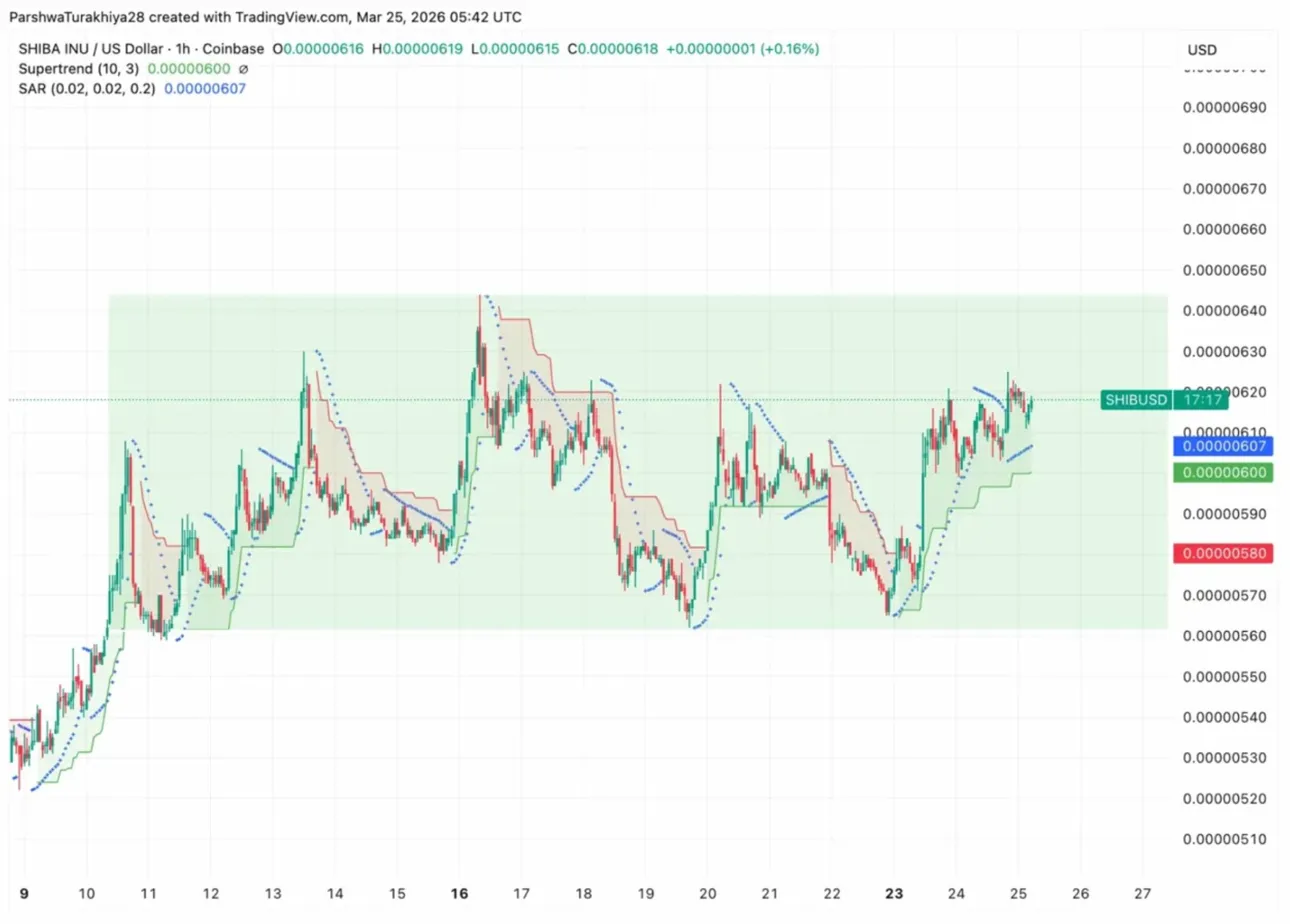Toggle the USD label on the price scale
Image resolution: width=1290 pixels, height=924 pixels.
coord(1202,49)
